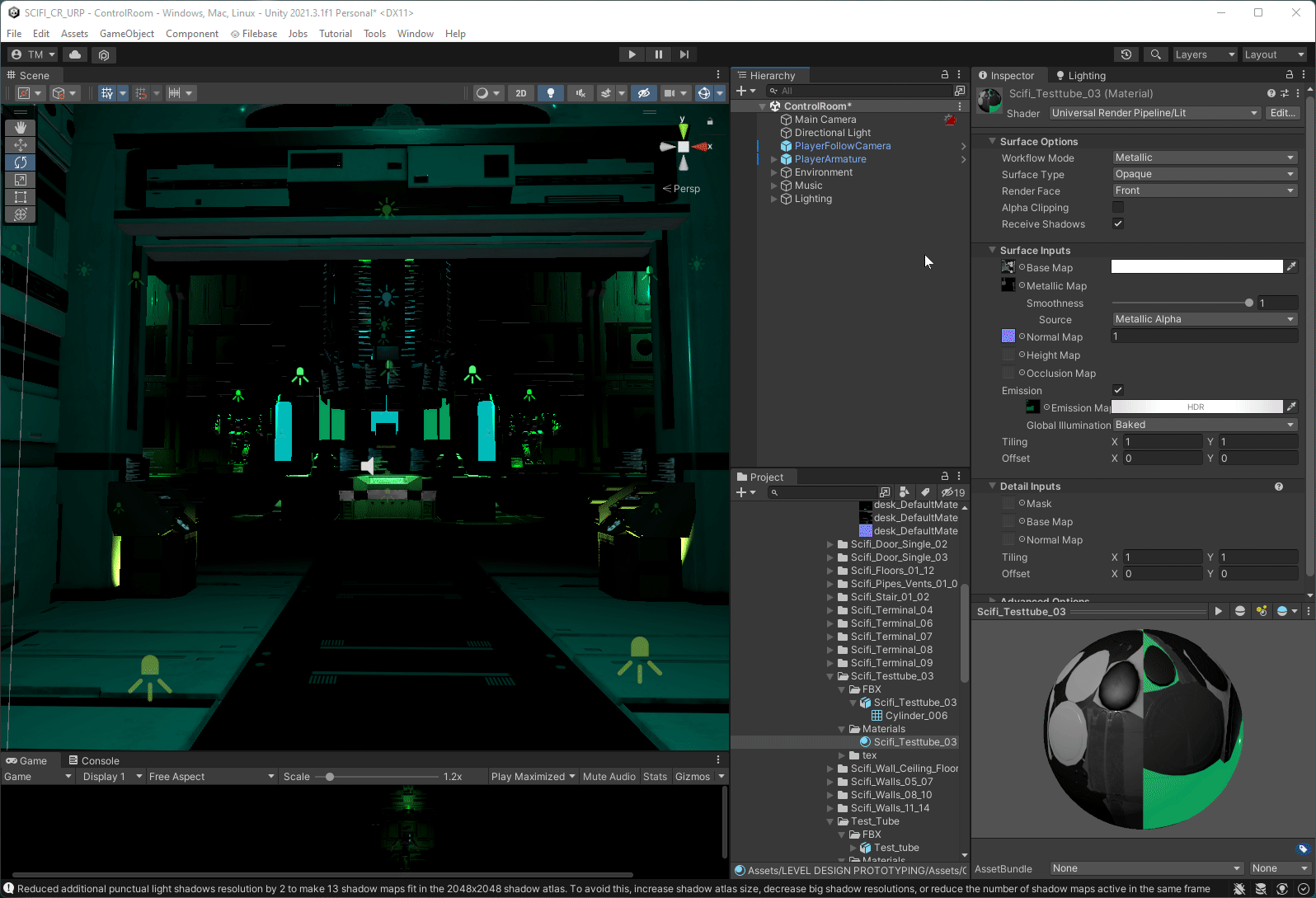Select PlayerFollowCamera in Hierarchy
1316x898 pixels.
coord(843,146)
